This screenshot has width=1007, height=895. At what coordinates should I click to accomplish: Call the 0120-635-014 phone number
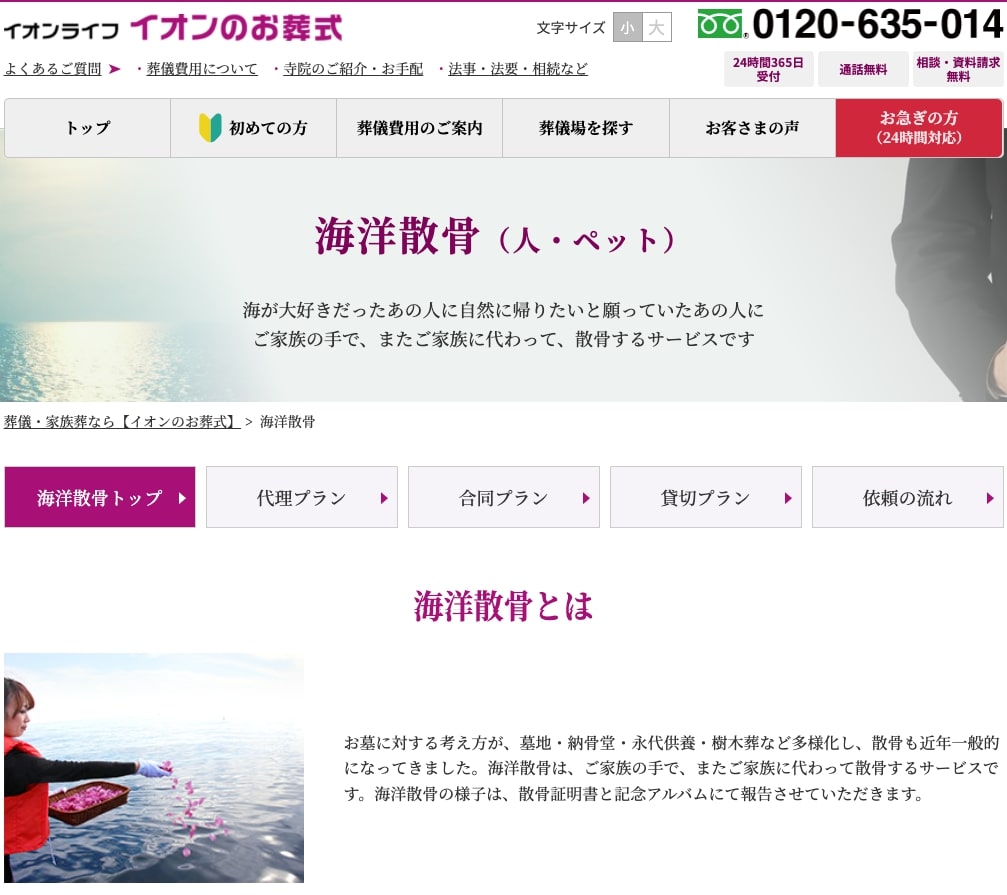tap(877, 25)
